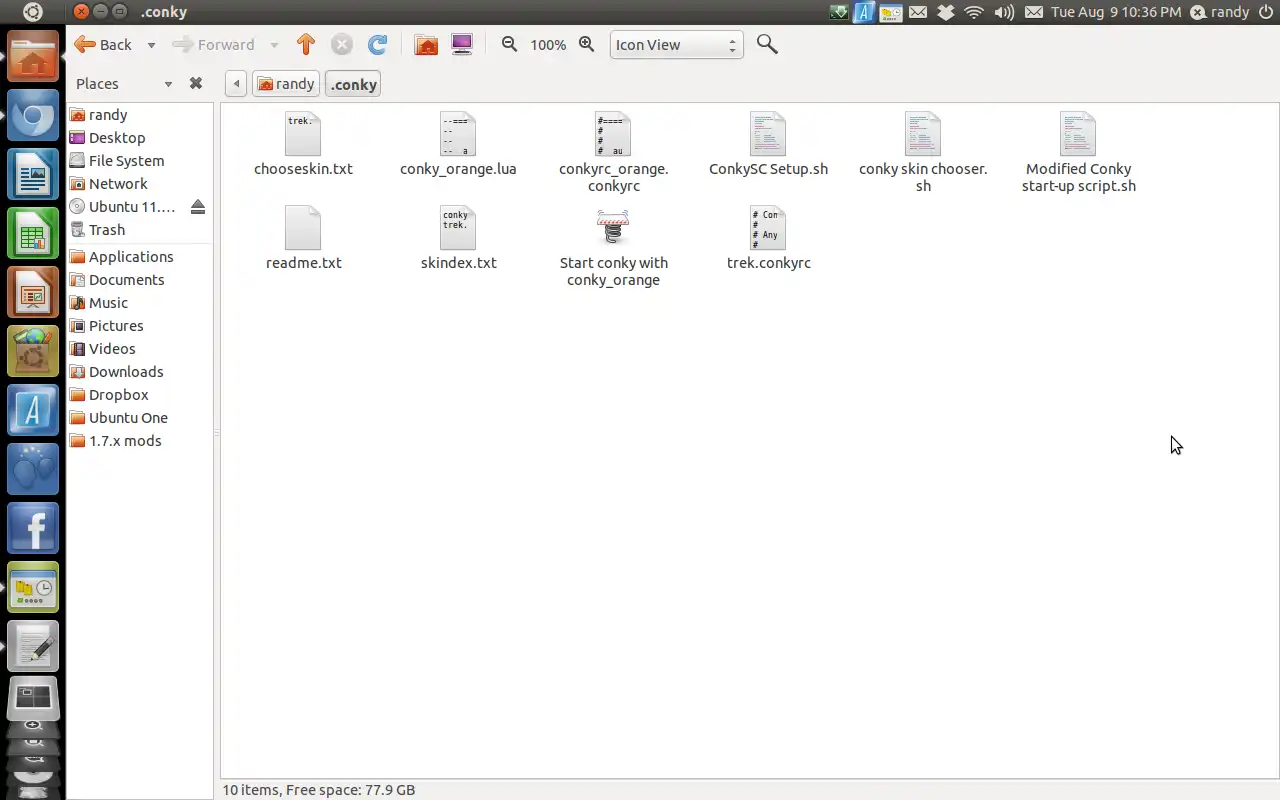Screen dimensions: 1280x800
Task: Open the Forward history dropdown arrow
Action: click(x=274, y=45)
